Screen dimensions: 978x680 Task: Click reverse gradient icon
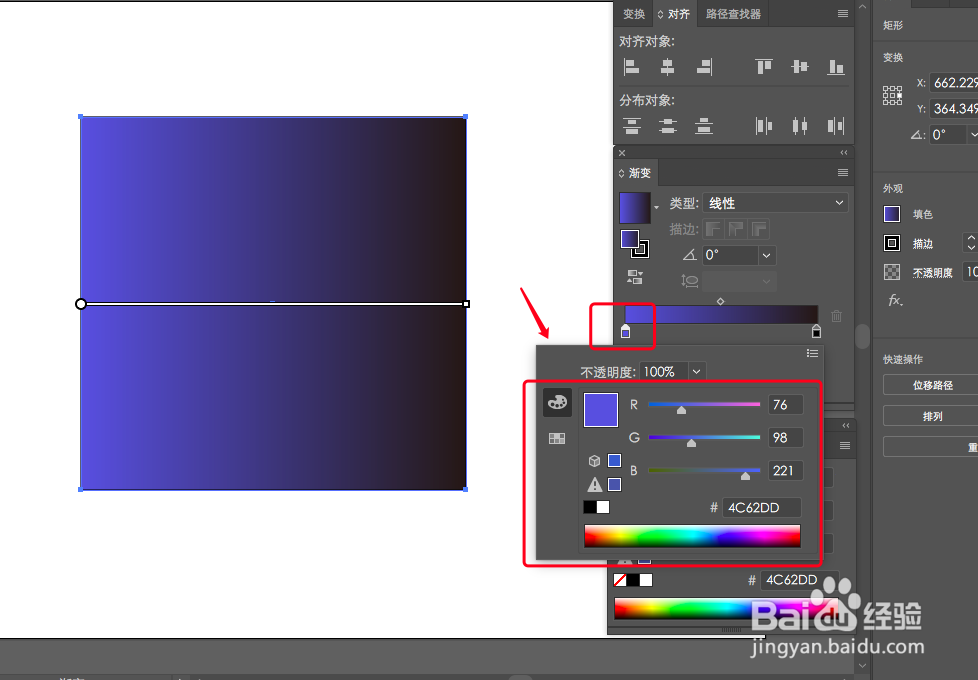click(635, 277)
